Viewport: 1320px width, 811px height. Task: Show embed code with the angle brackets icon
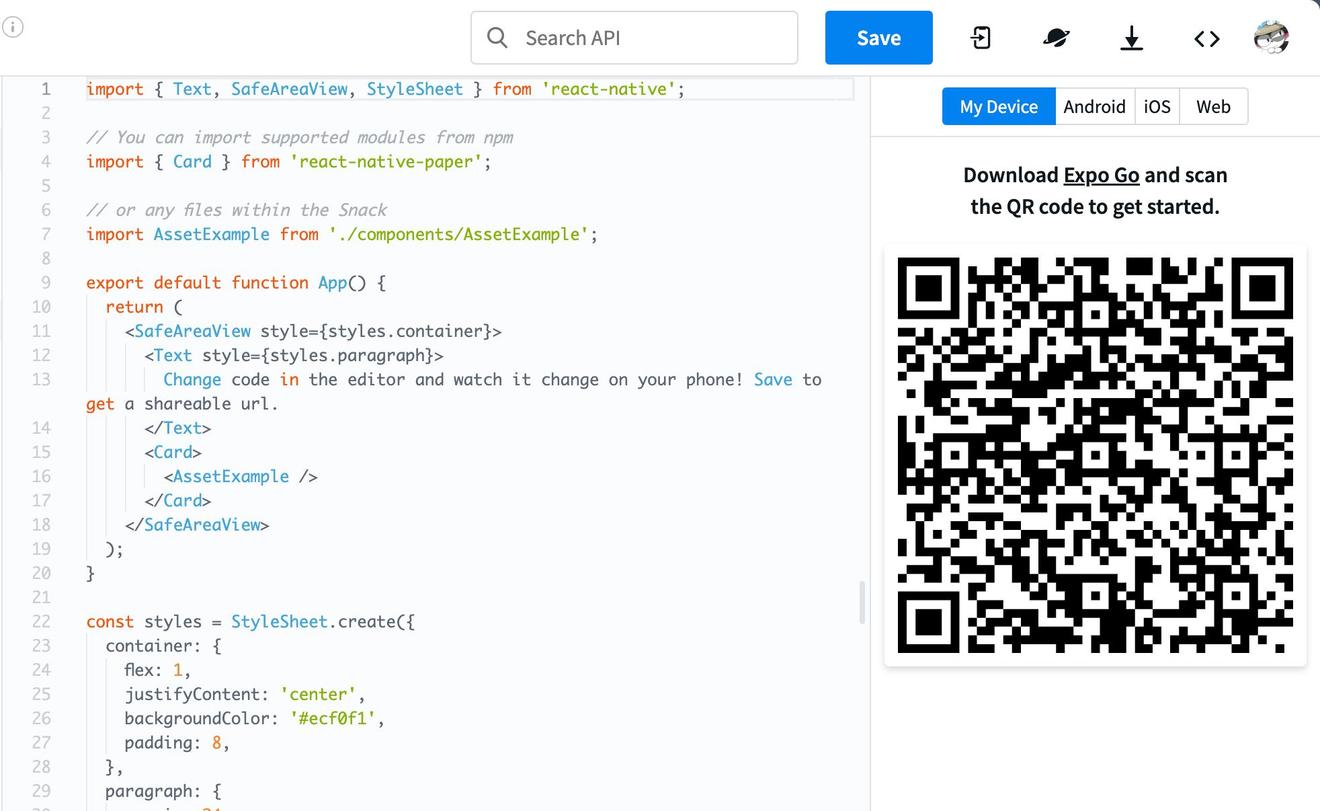(1207, 38)
